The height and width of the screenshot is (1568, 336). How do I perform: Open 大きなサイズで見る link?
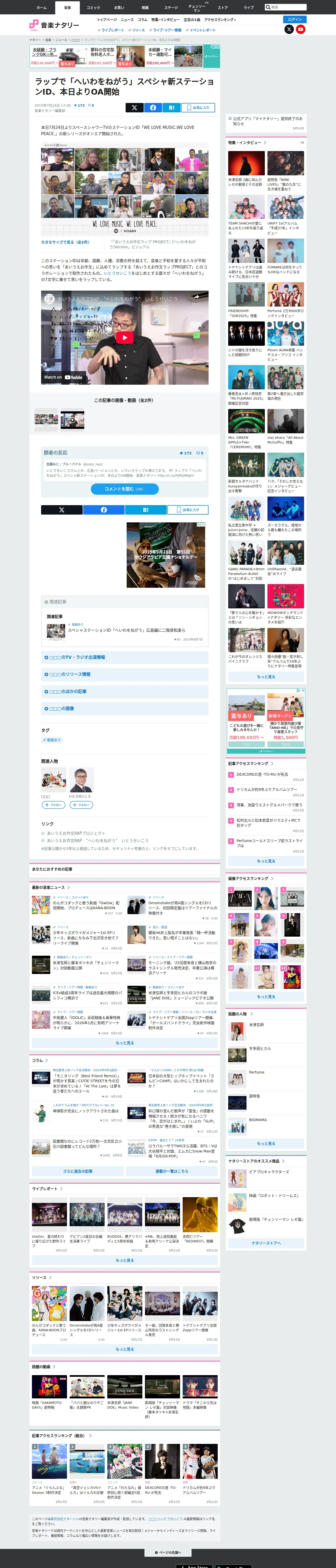click(x=65, y=242)
